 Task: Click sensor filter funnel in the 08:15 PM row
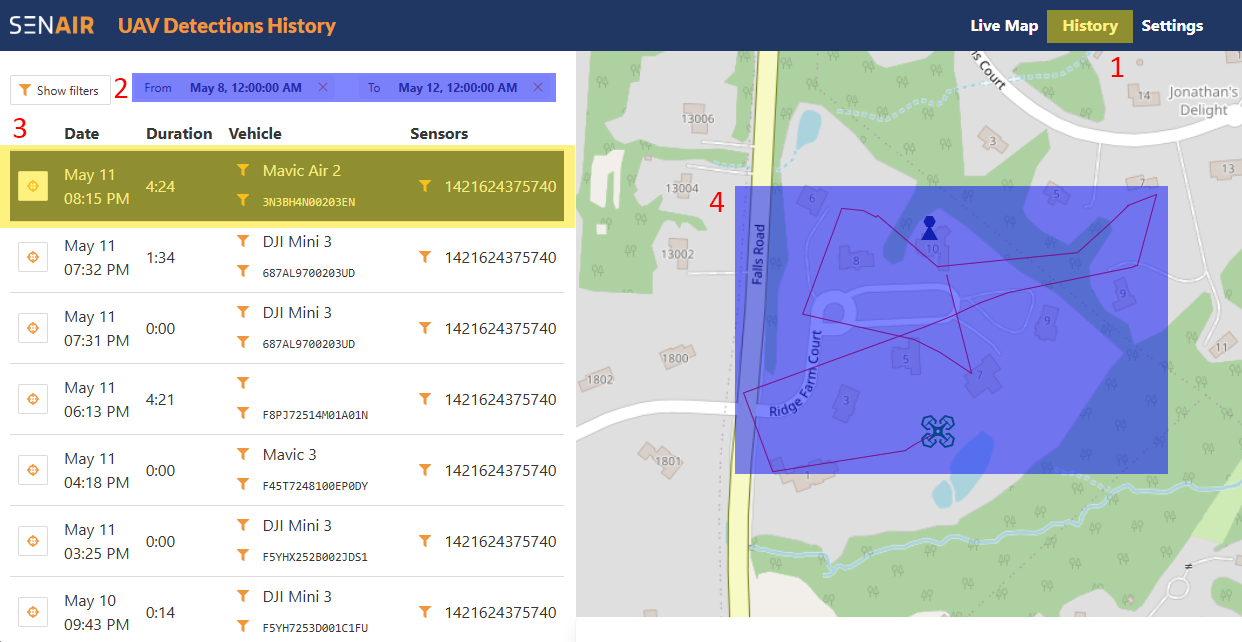[425, 186]
